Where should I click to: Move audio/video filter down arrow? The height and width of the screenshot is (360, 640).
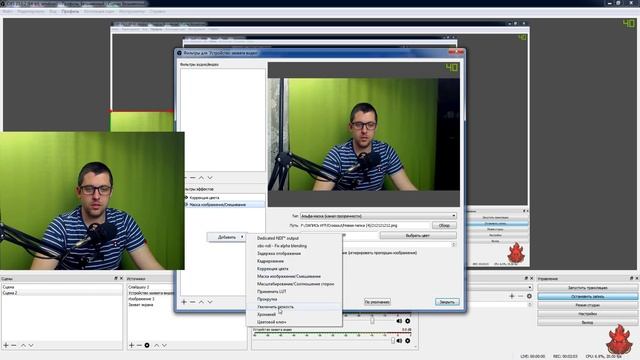coord(210,178)
